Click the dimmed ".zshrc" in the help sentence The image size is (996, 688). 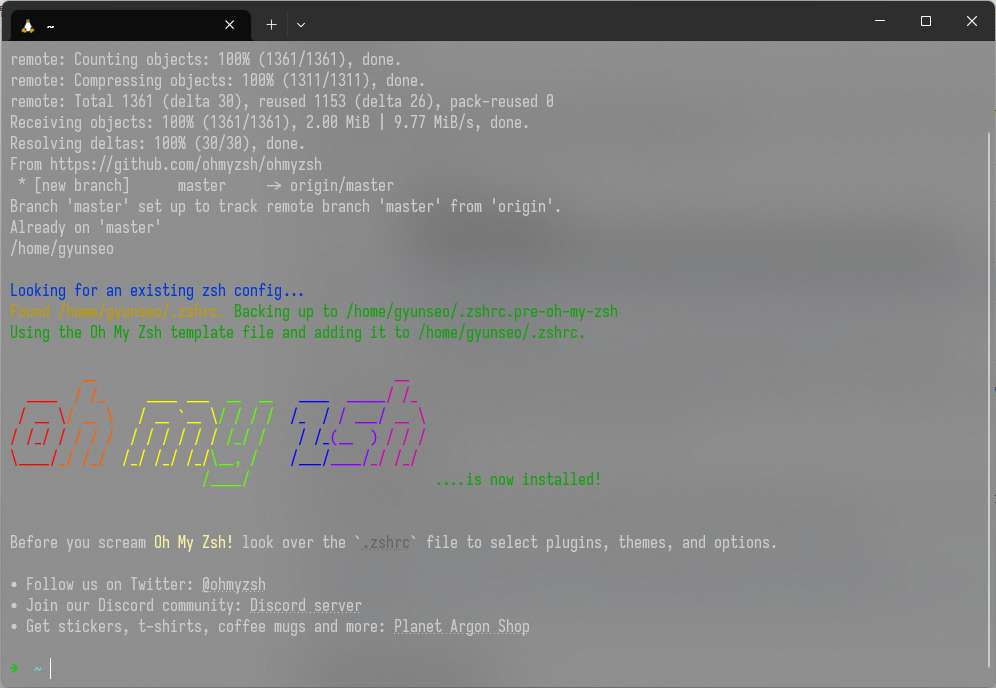386,542
